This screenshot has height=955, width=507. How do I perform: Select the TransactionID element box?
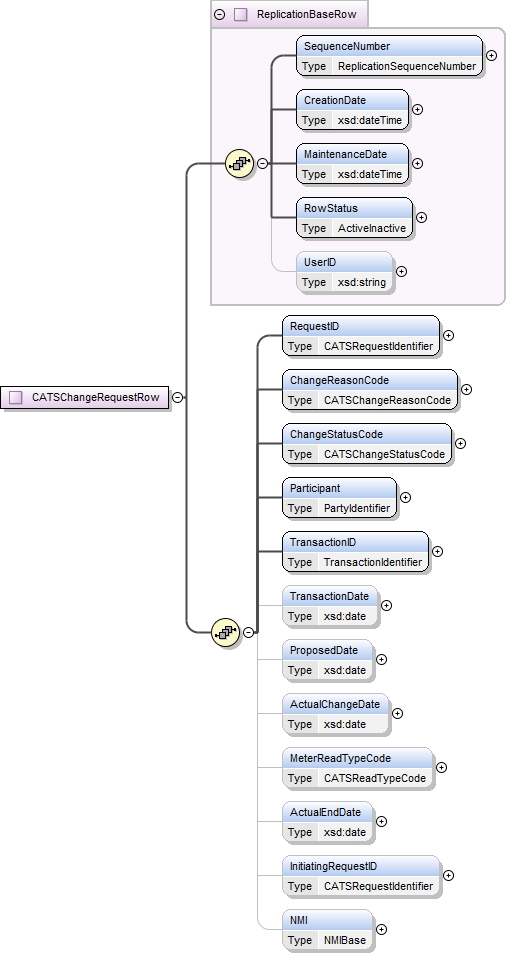coord(355,551)
